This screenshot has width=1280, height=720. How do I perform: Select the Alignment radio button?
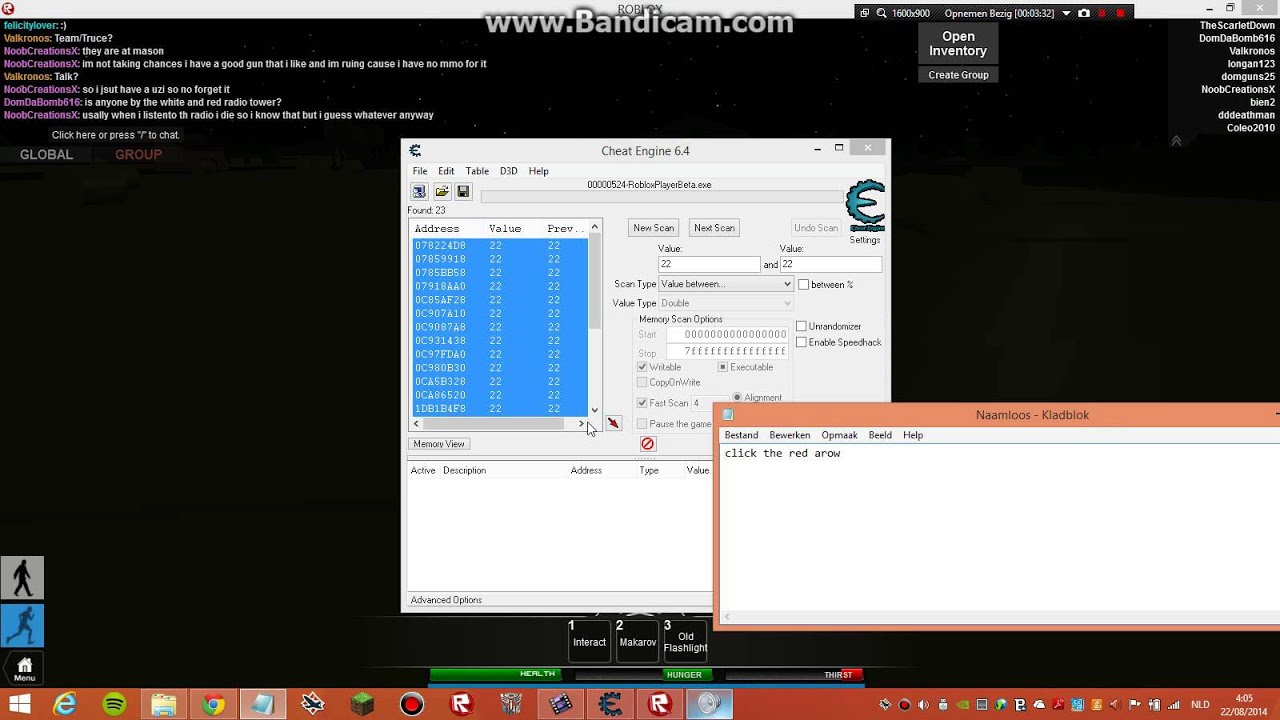coord(737,397)
